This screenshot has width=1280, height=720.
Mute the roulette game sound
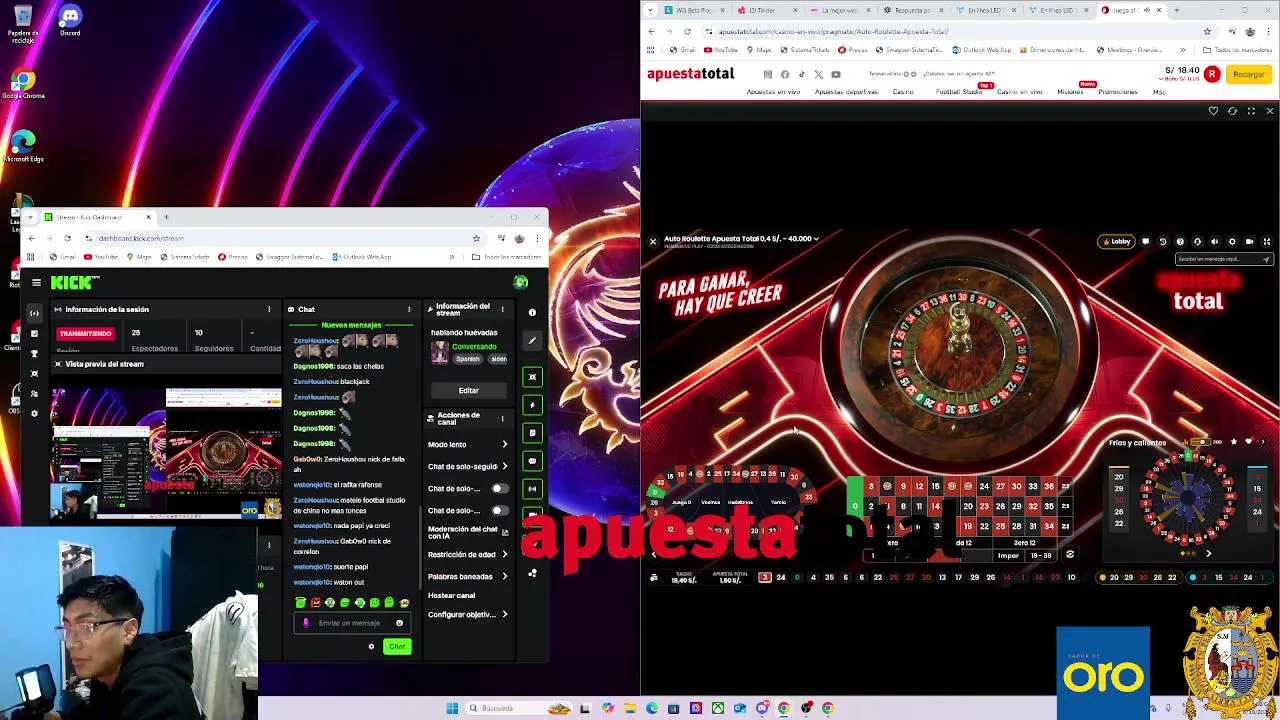click(1215, 241)
